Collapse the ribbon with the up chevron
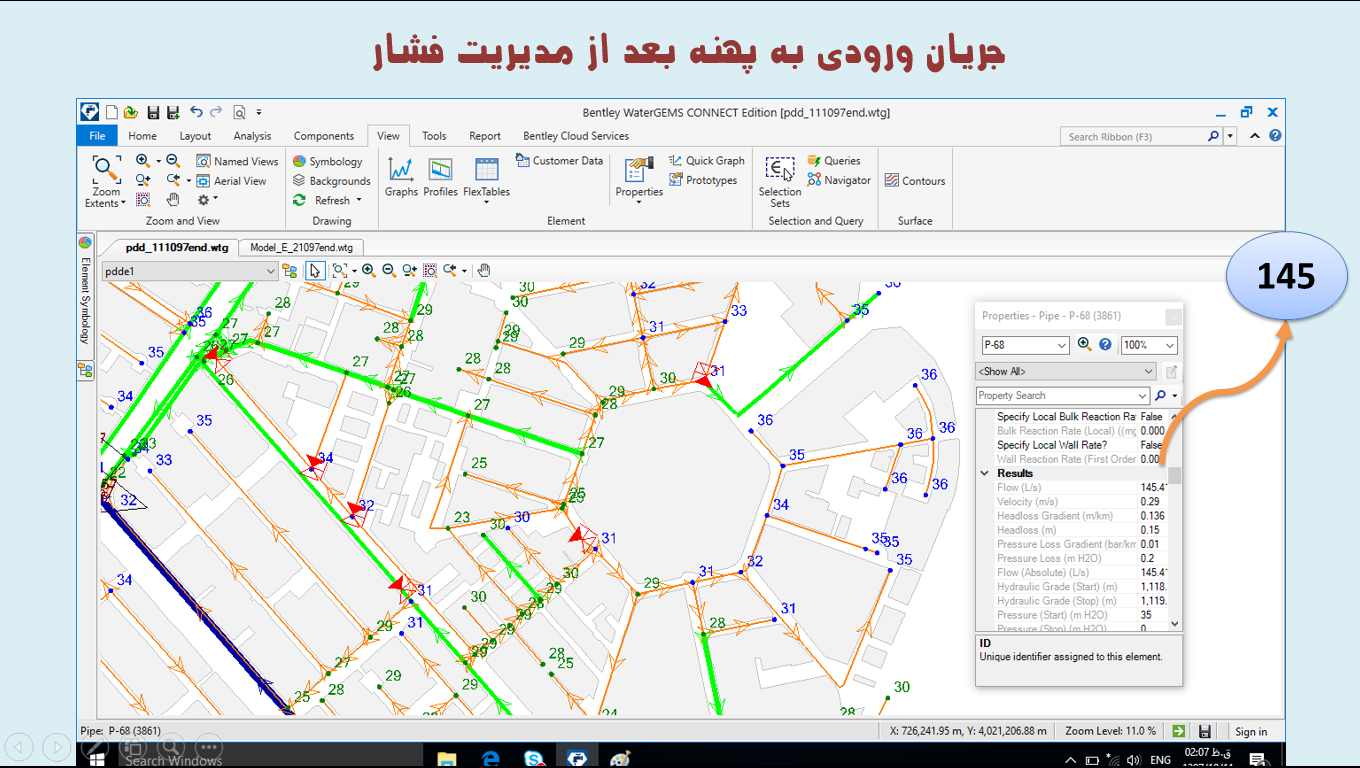The image size is (1360, 768). (x=1255, y=136)
